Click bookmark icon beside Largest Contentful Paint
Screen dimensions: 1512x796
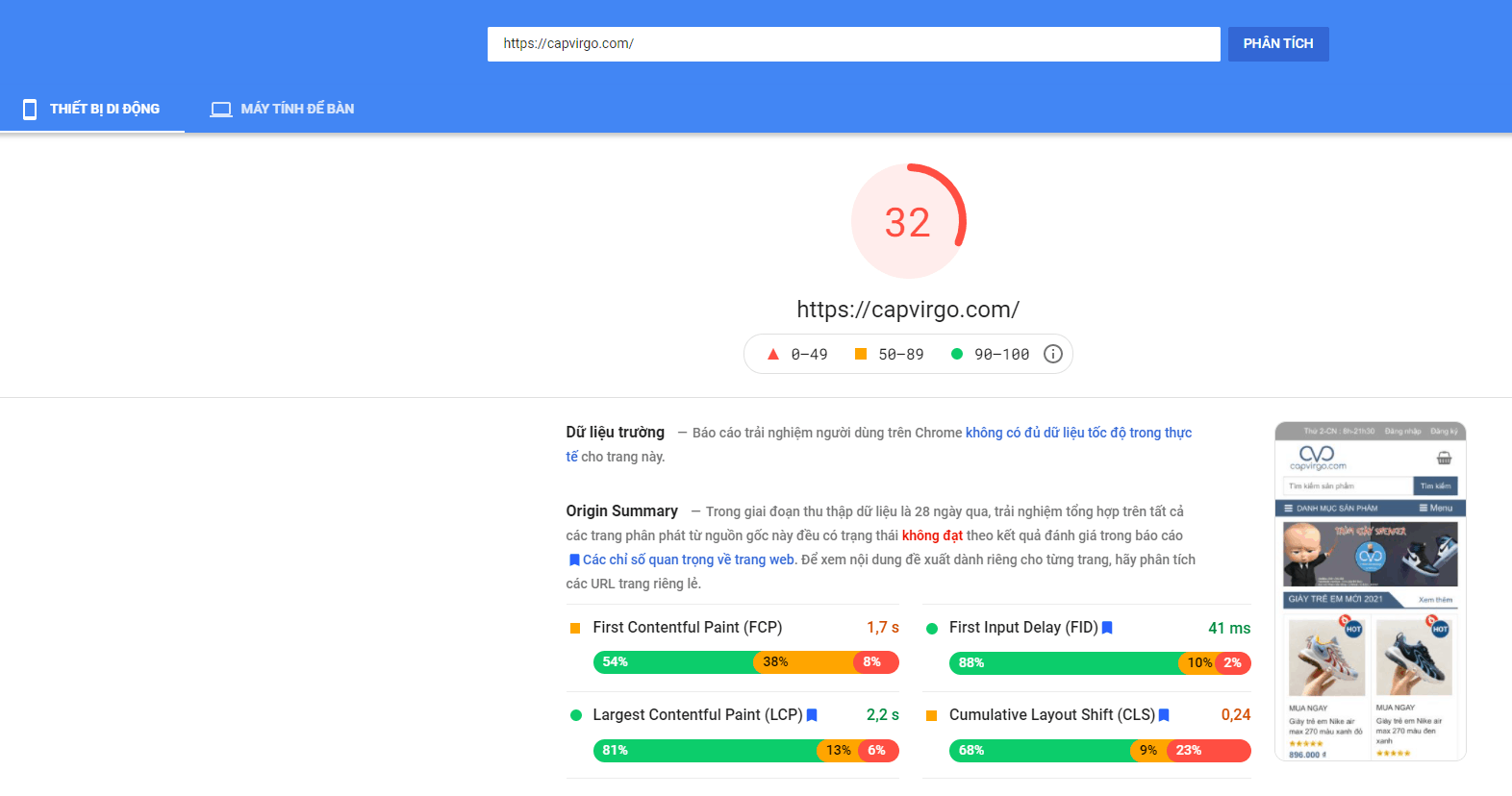(812, 715)
